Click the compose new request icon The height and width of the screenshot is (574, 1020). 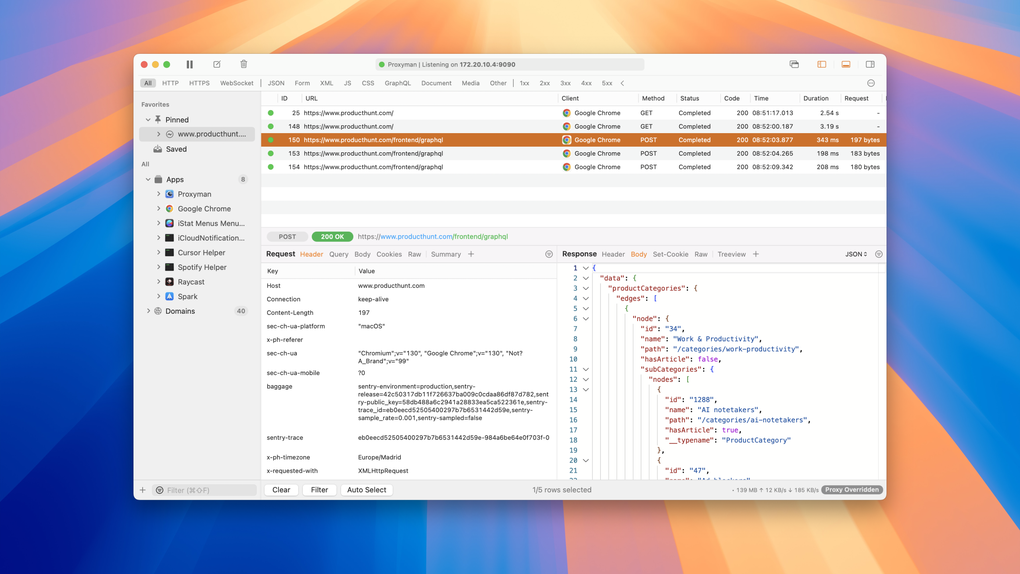coord(217,64)
